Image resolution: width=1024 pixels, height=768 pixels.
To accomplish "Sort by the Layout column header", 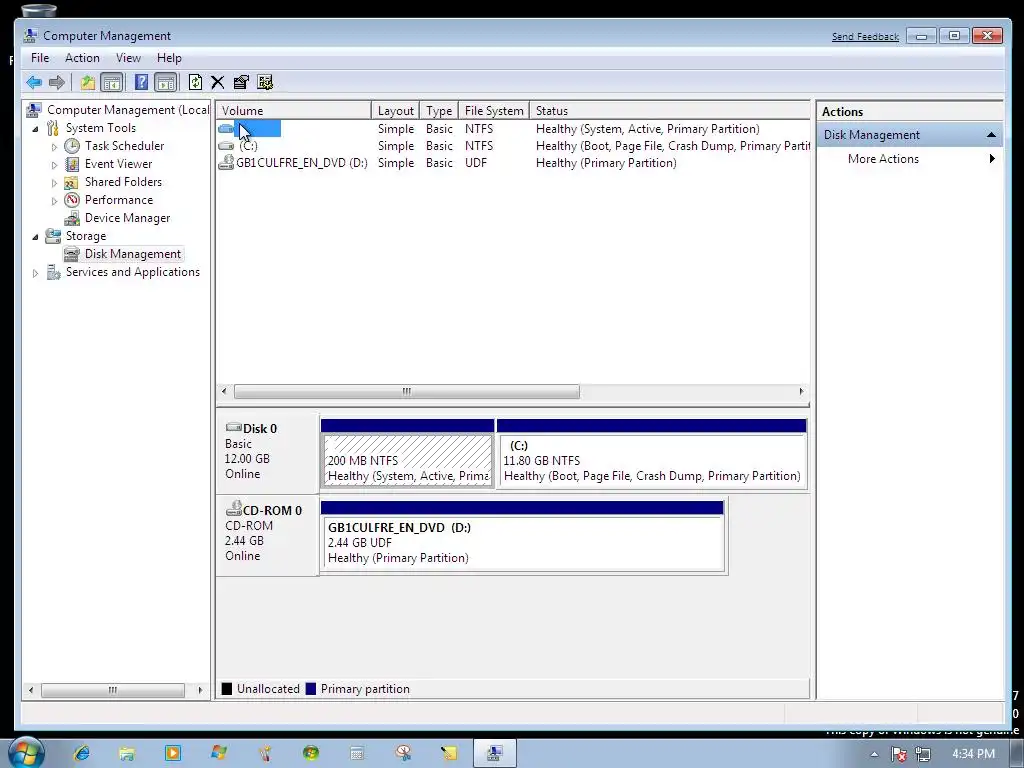I will 395,110.
